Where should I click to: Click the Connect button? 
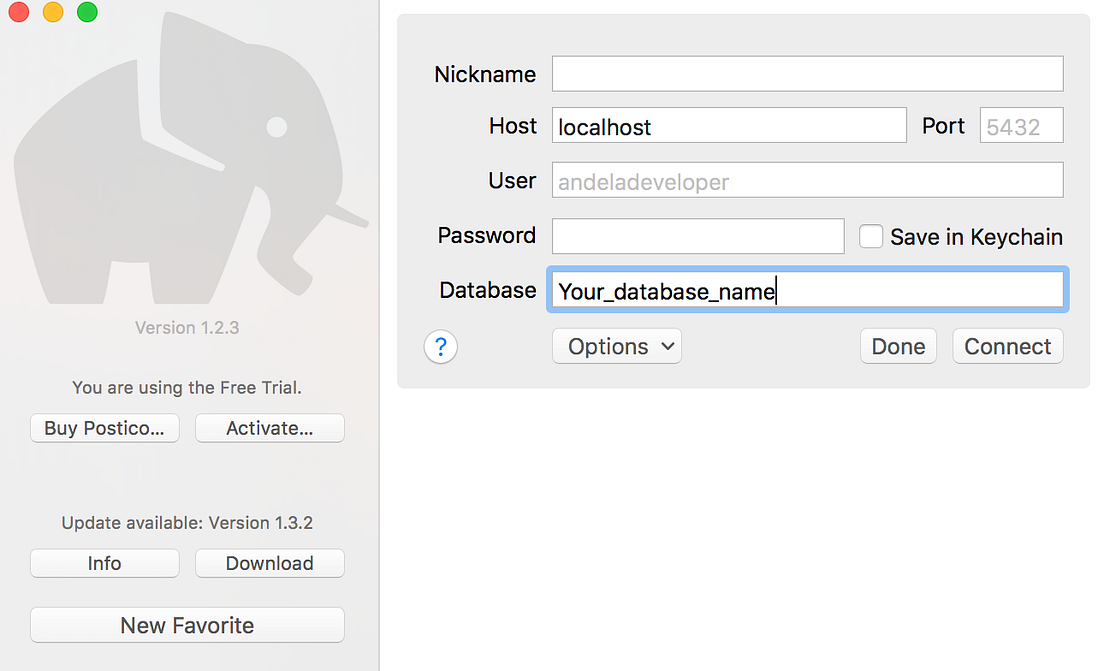click(1007, 346)
